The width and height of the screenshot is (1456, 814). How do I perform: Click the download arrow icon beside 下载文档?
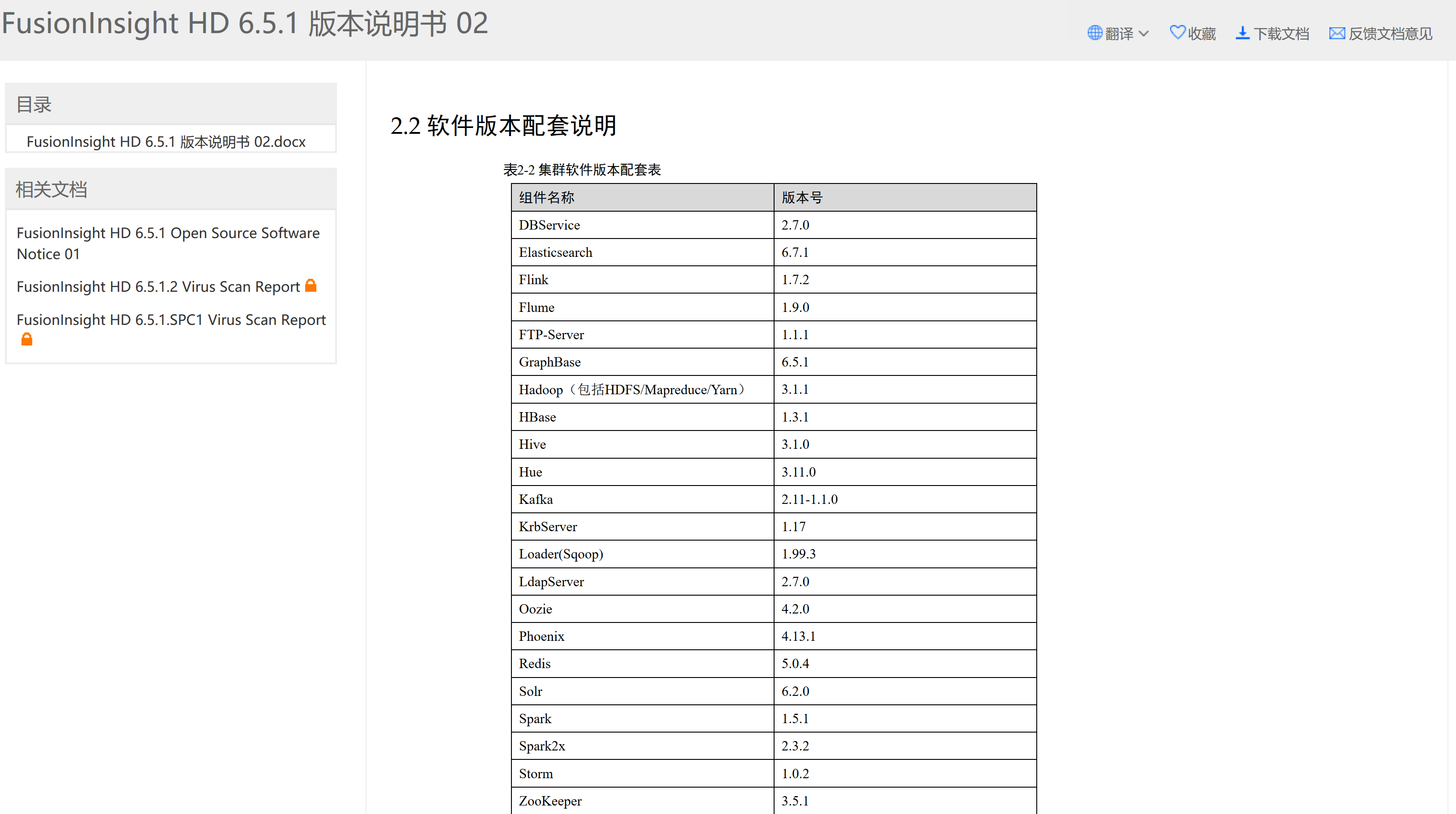pos(1243,32)
